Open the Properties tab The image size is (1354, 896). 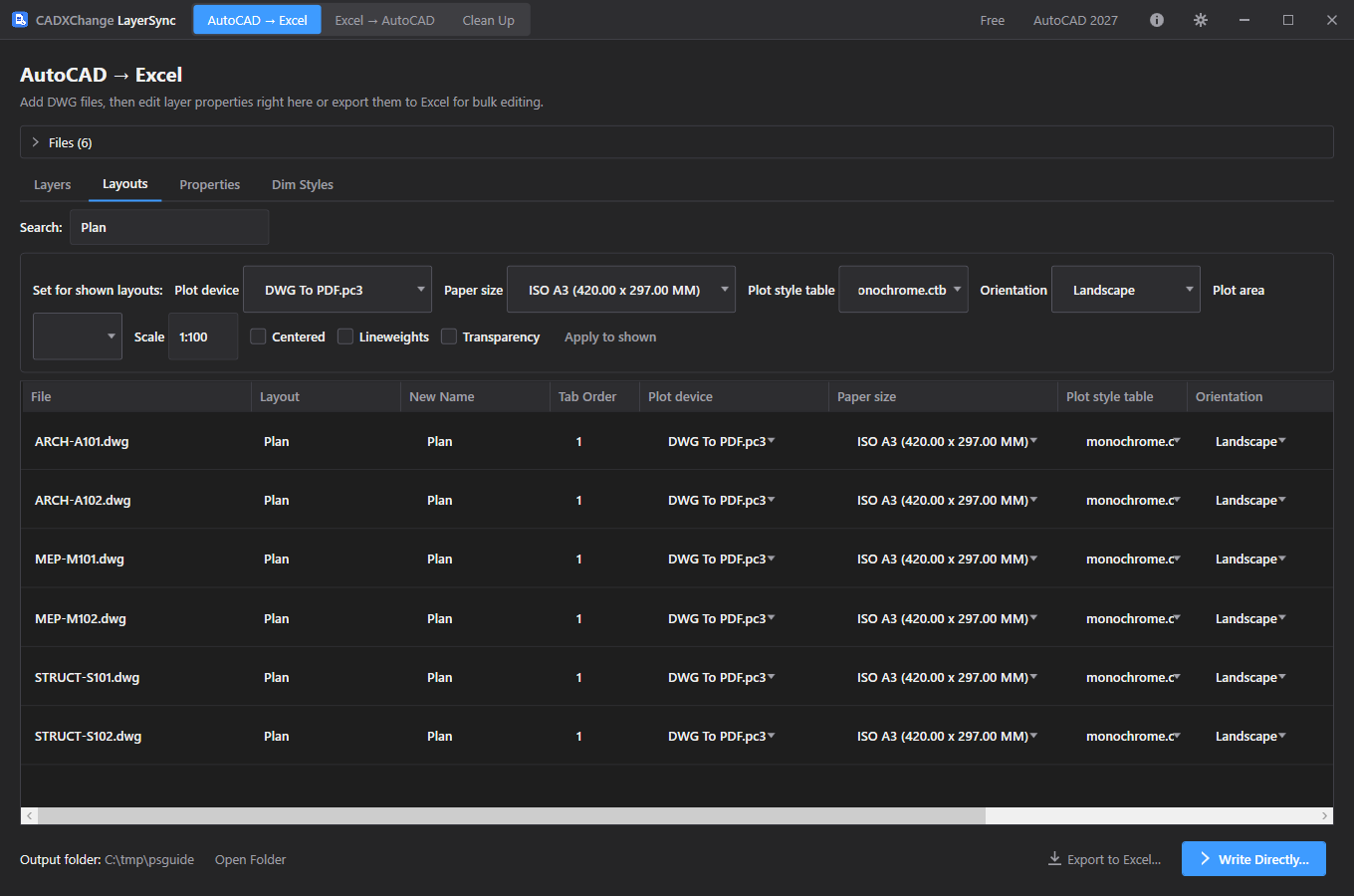209,184
